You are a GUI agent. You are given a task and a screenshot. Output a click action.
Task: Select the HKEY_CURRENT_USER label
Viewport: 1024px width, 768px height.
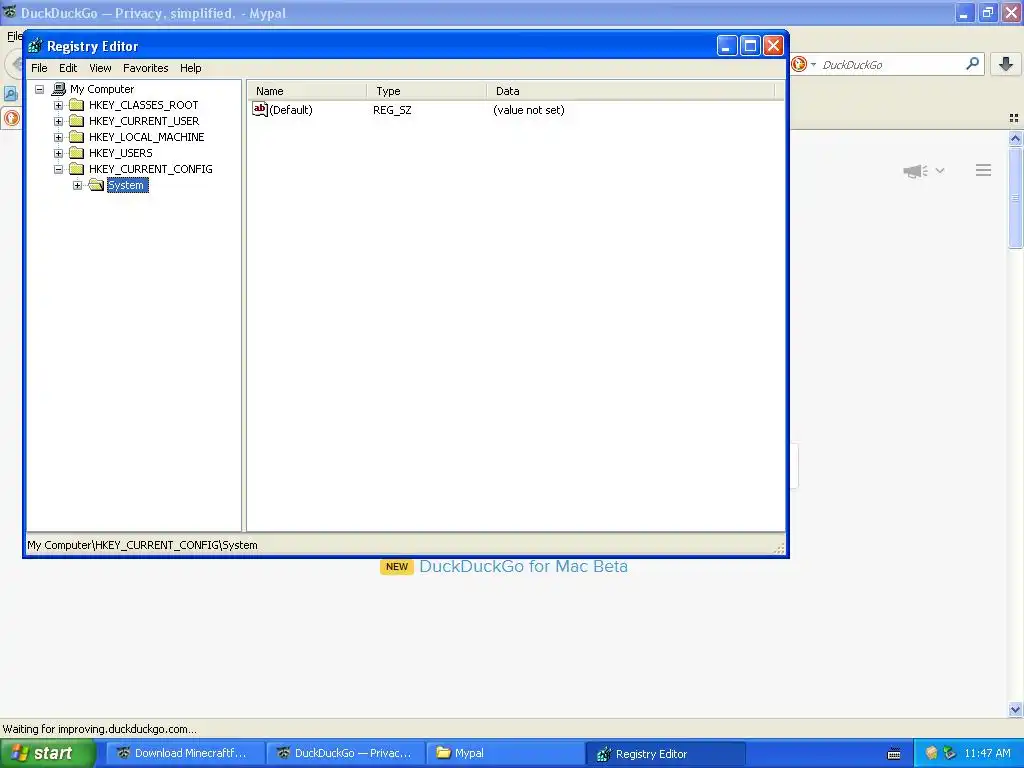[144, 121]
